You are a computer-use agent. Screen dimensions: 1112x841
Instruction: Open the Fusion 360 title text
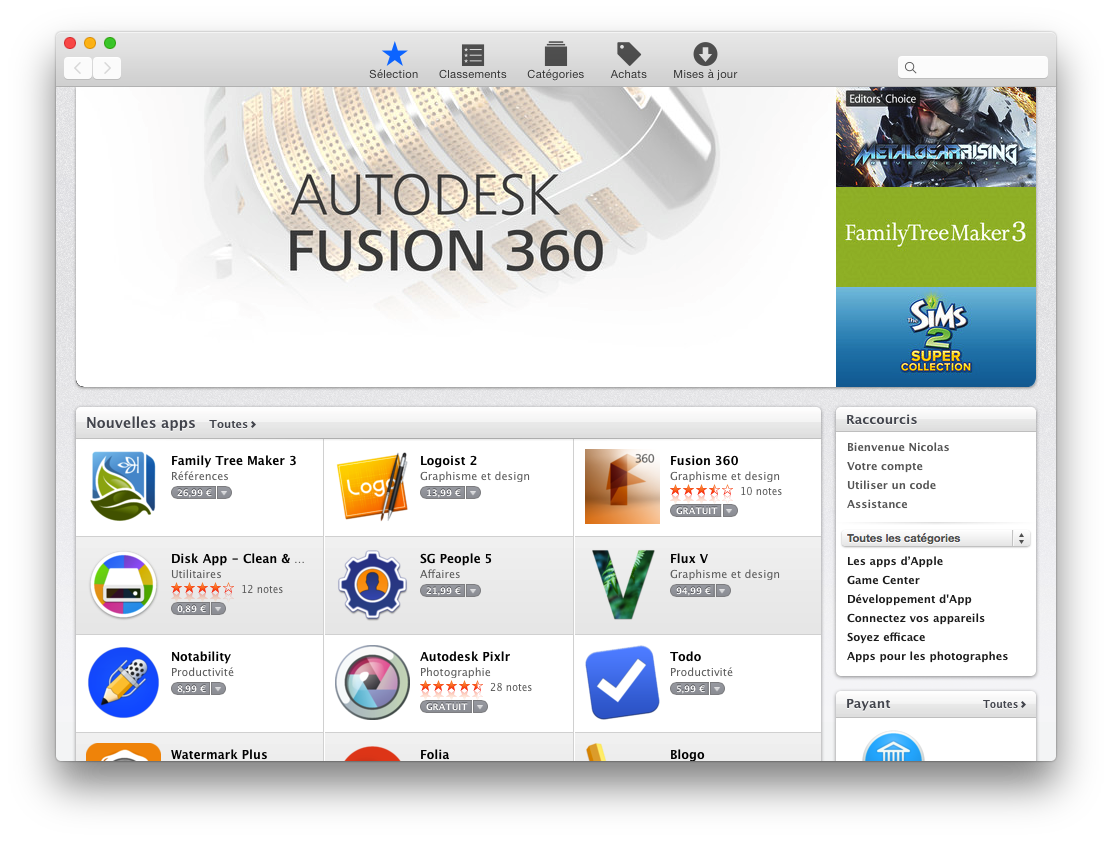[704, 461]
